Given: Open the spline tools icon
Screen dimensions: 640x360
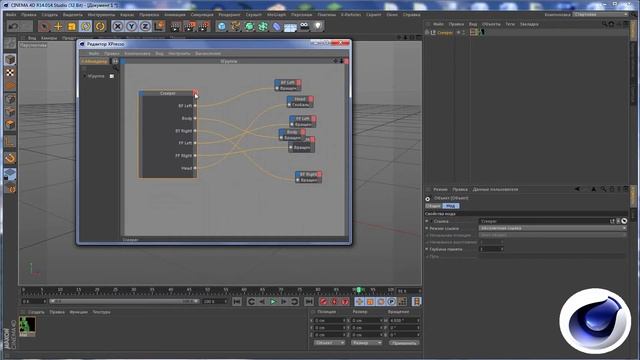Looking at the screenshot, I should [236, 27].
